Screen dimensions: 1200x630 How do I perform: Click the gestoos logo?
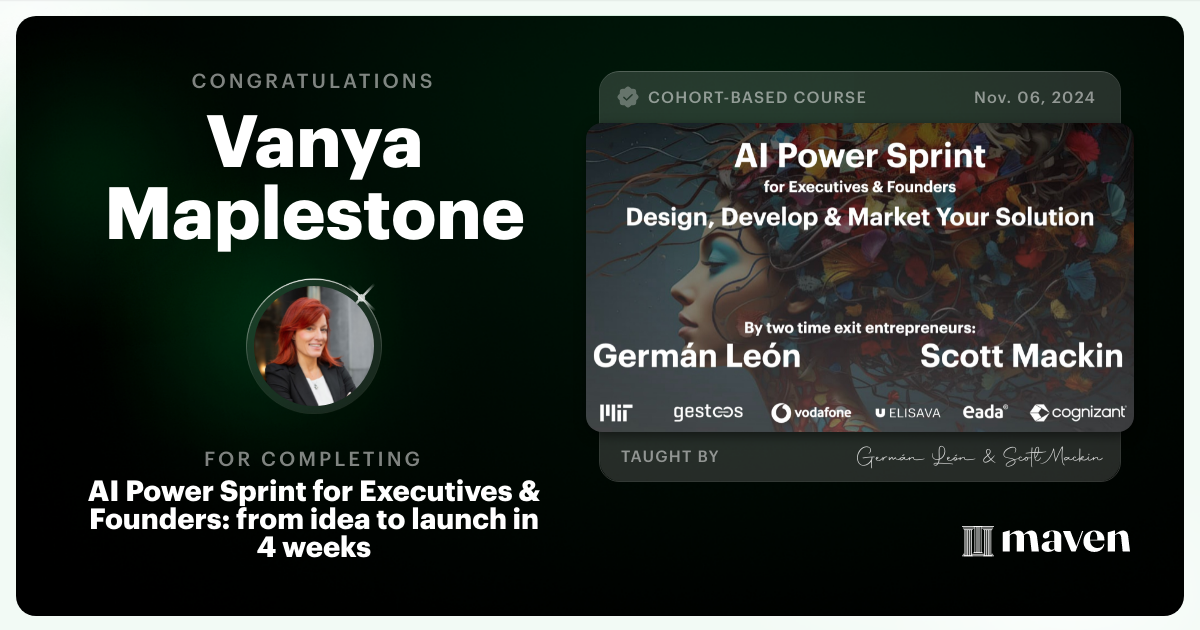pyautogui.click(x=708, y=412)
